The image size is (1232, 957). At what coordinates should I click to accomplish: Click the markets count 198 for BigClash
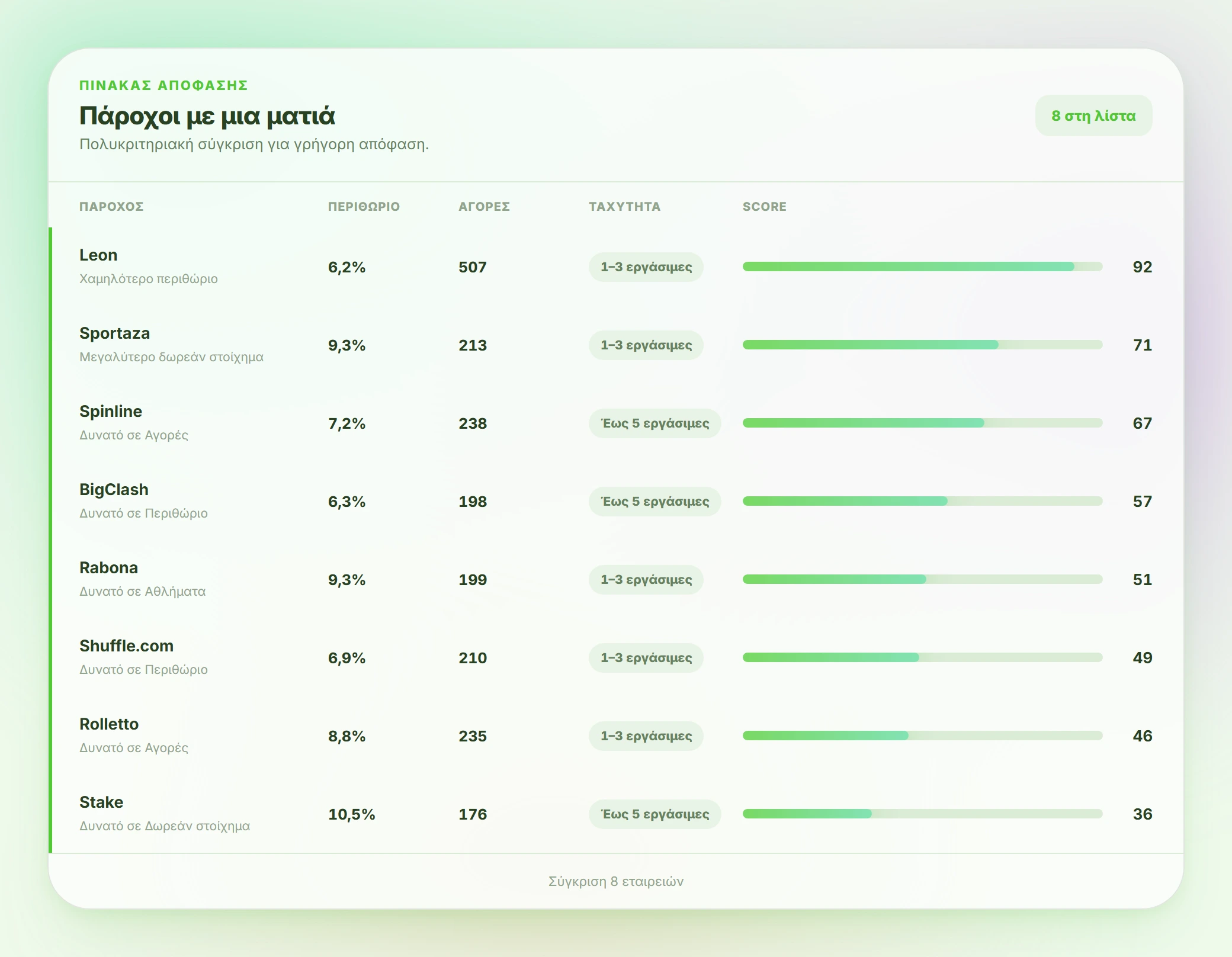pyautogui.click(x=473, y=502)
